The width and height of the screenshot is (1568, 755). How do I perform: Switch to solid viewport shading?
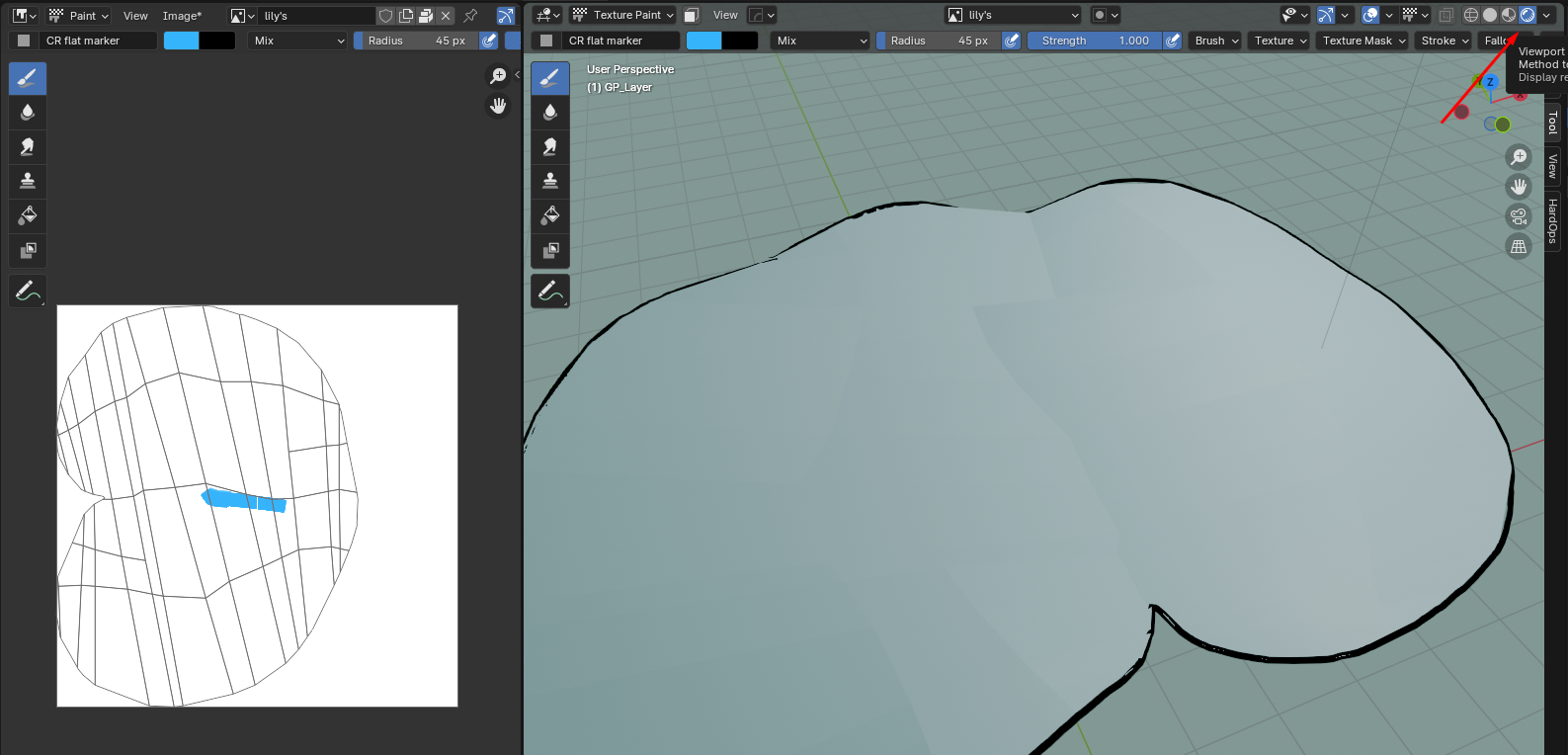1490,15
